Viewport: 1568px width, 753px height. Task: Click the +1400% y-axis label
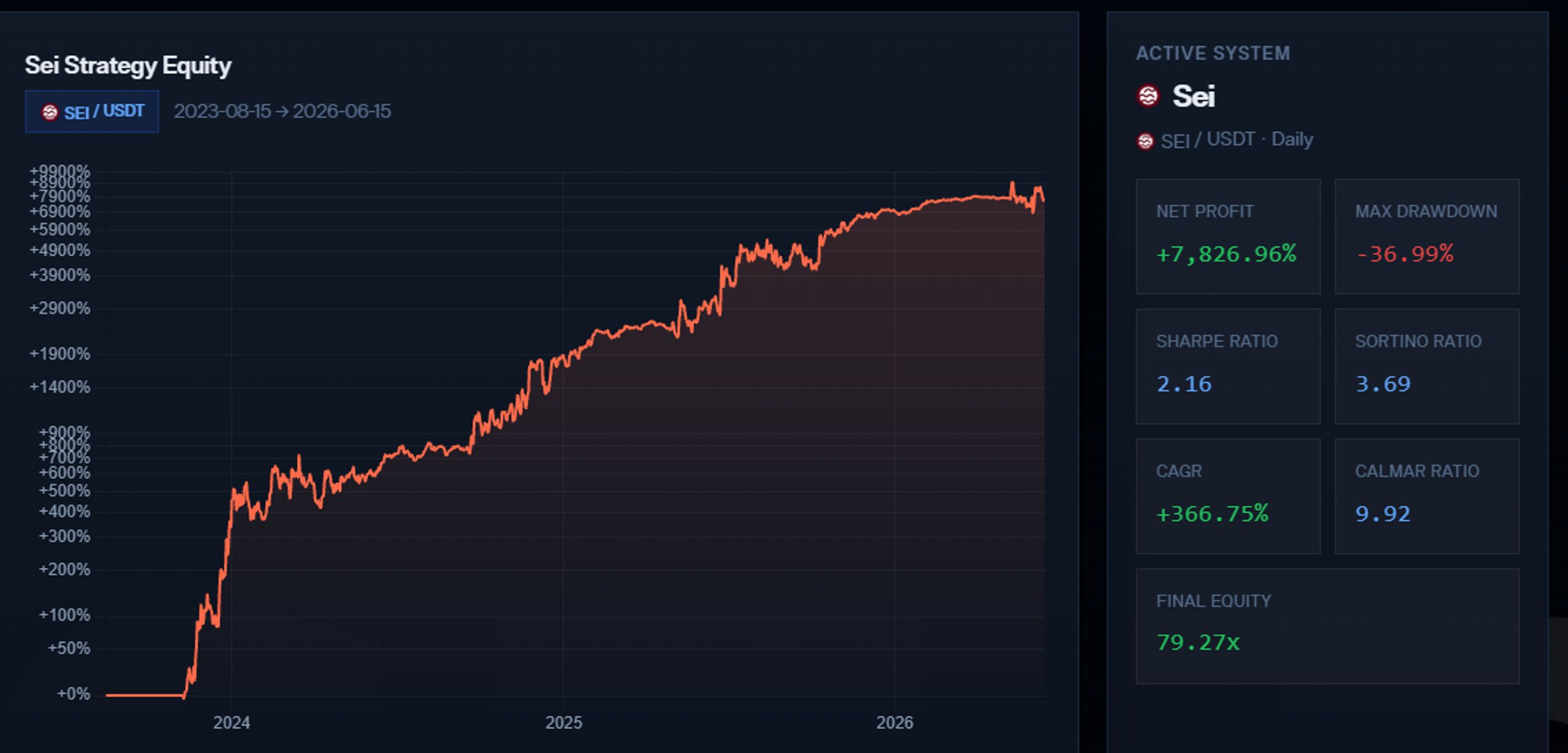(x=60, y=387)
